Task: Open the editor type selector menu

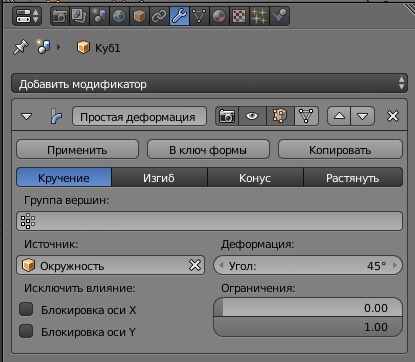Action: (x=27, y=16)
